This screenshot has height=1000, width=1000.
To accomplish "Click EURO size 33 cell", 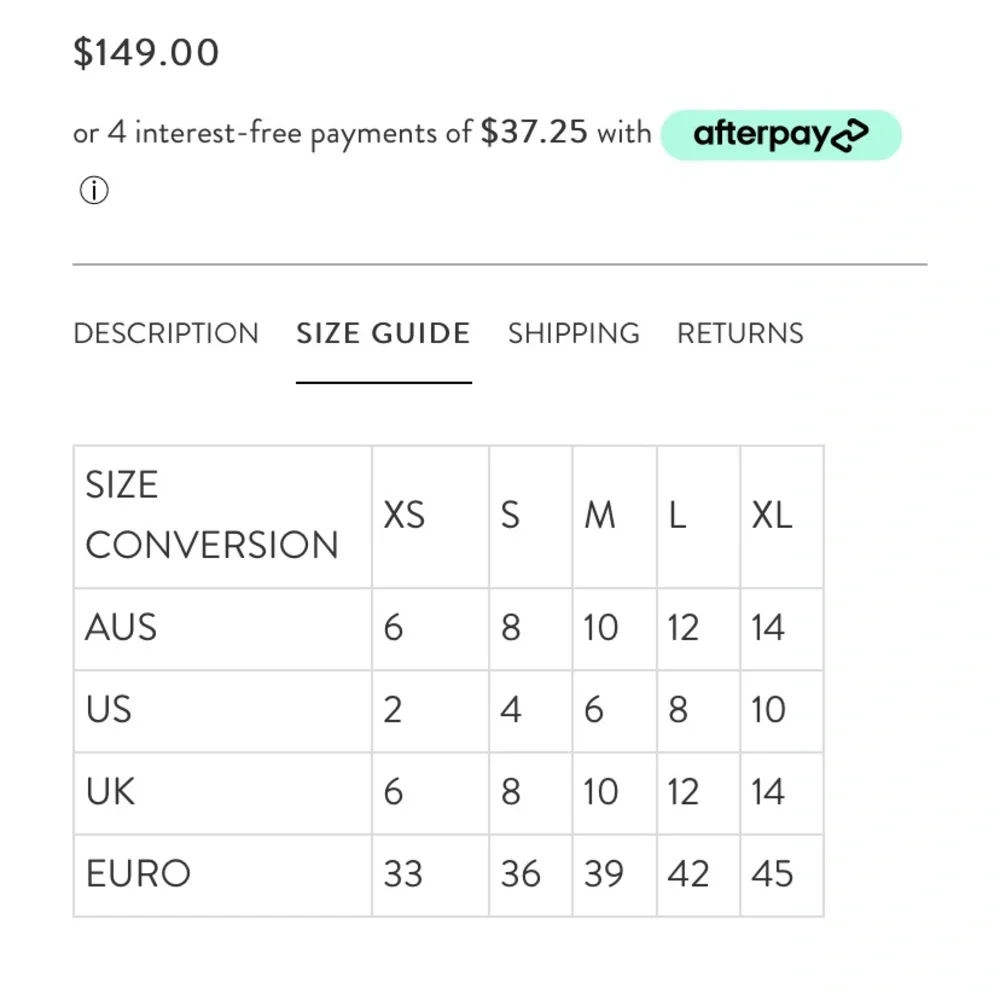I will (x=403, y=874).
